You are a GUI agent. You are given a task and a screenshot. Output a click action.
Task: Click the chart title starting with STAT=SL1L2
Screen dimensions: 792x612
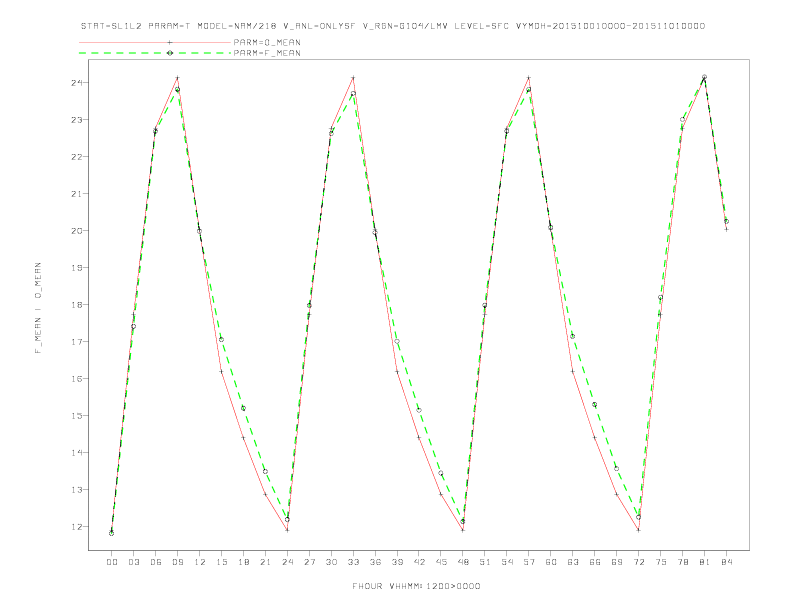click(393, 26)
